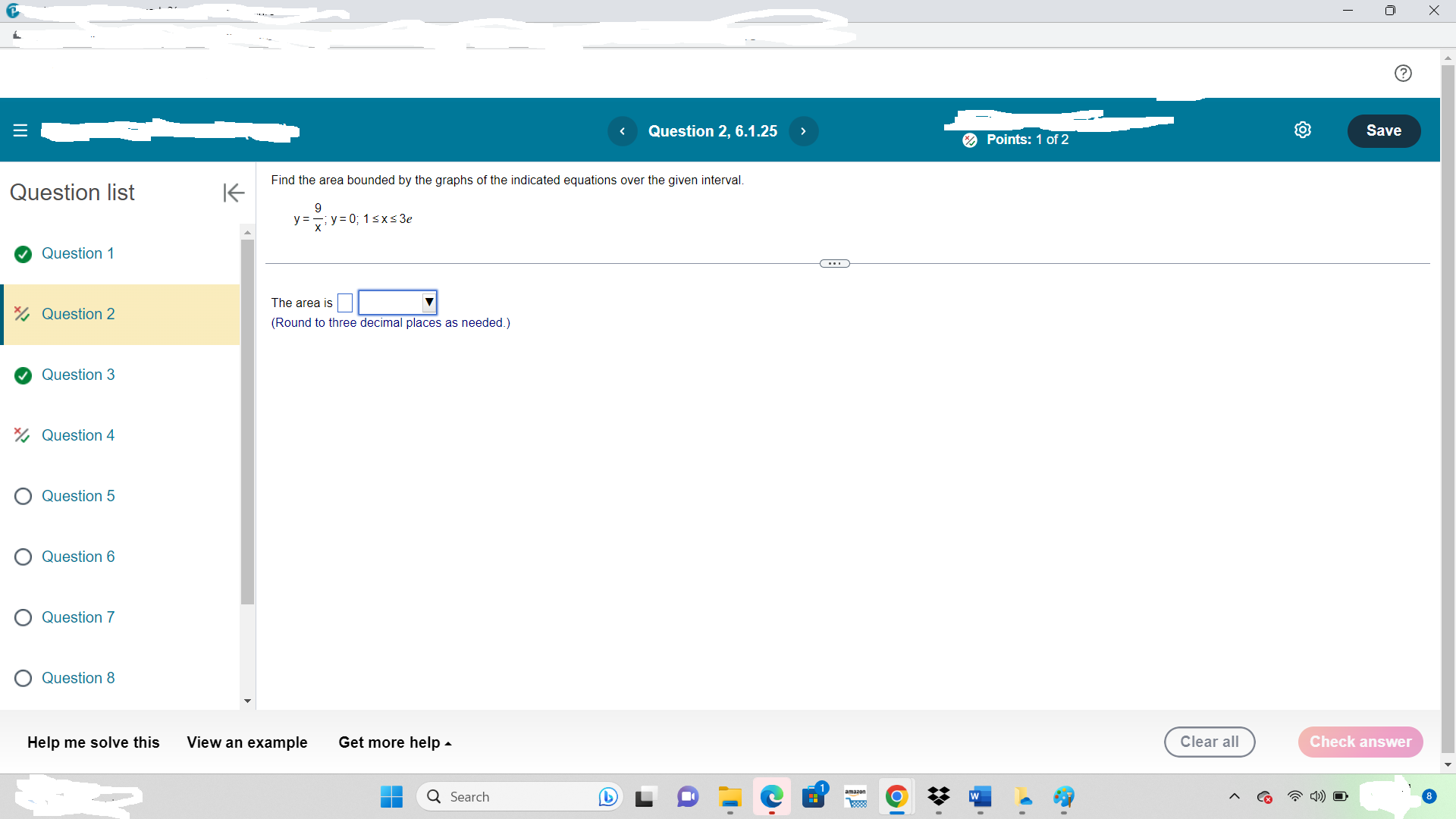Open Dropbox from the taskbar
This screenshot has height=819, width=1456.
click(x=938, y=796)
